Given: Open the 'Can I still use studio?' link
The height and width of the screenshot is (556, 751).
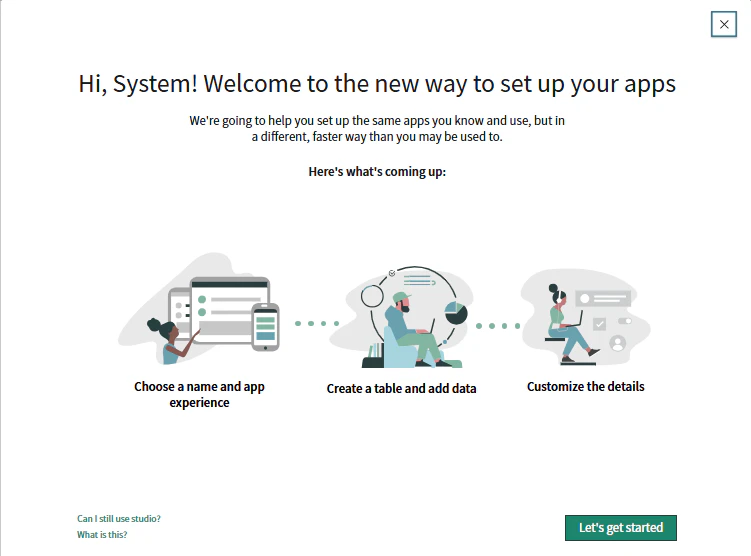Looking at the screenshot, I should 119,519.
